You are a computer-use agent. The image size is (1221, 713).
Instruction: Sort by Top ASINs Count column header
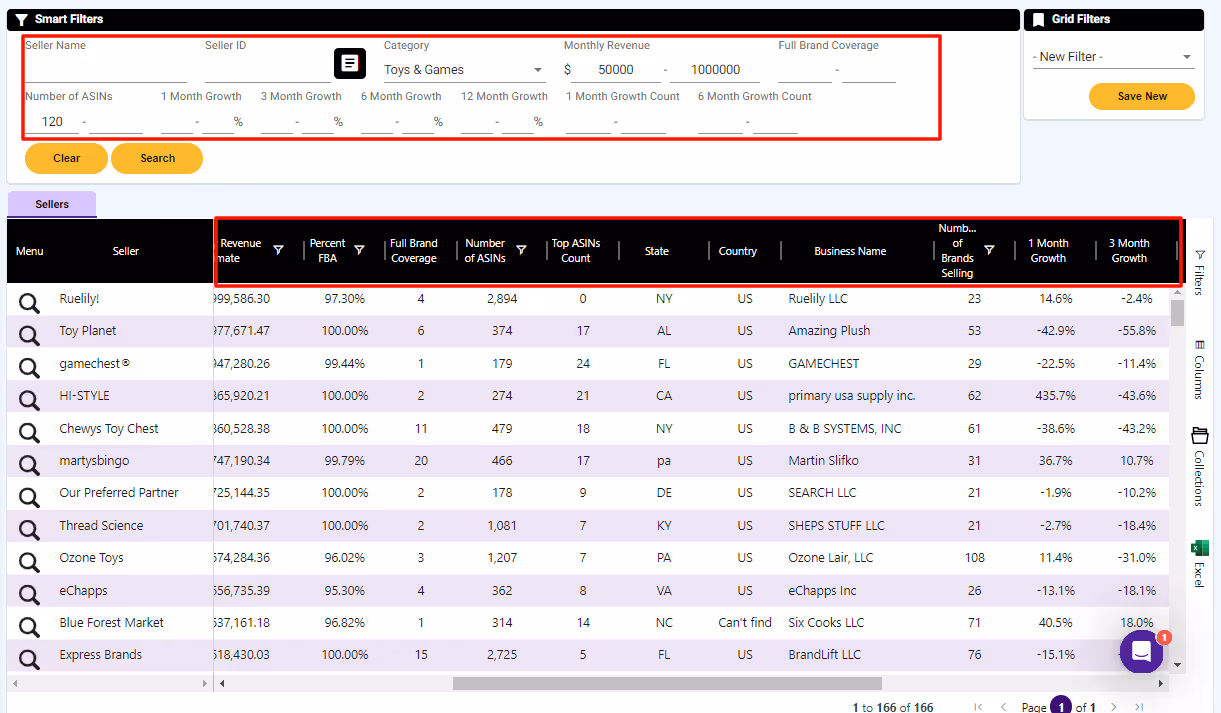tap(576, 251)
